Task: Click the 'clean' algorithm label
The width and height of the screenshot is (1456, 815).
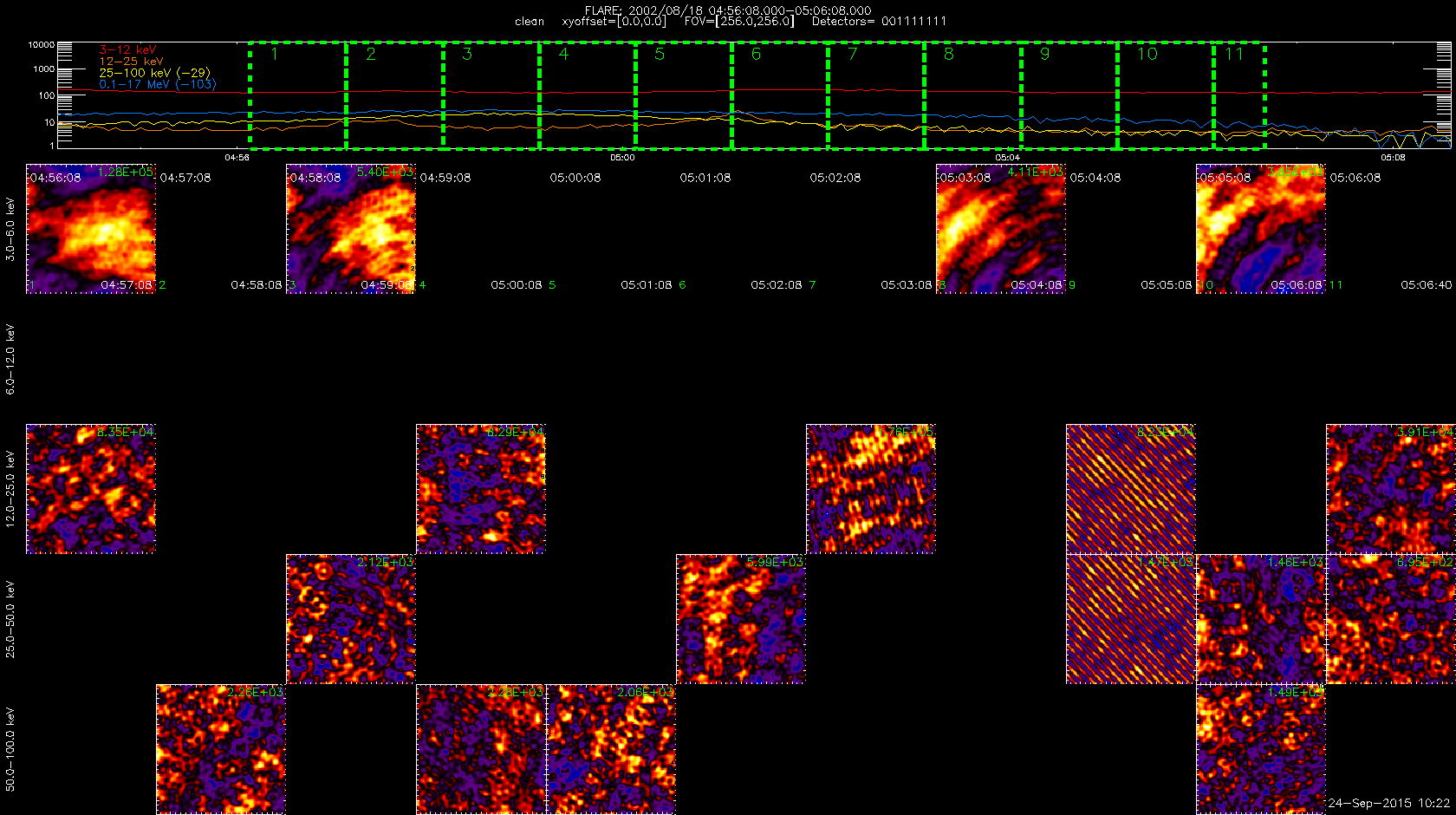Action: (x=530, y=21)
